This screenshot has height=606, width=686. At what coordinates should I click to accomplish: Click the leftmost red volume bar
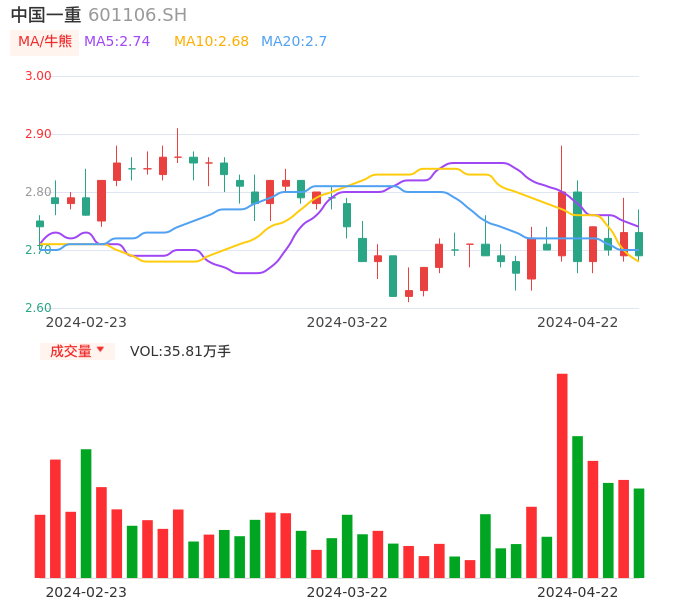pyautogui.click(x=40, y=546)
